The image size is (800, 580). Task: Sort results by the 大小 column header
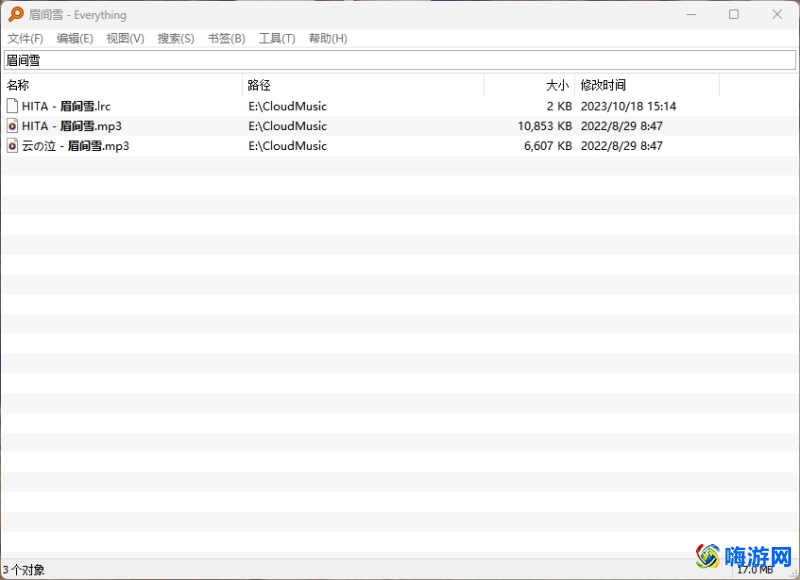(530, 85)
